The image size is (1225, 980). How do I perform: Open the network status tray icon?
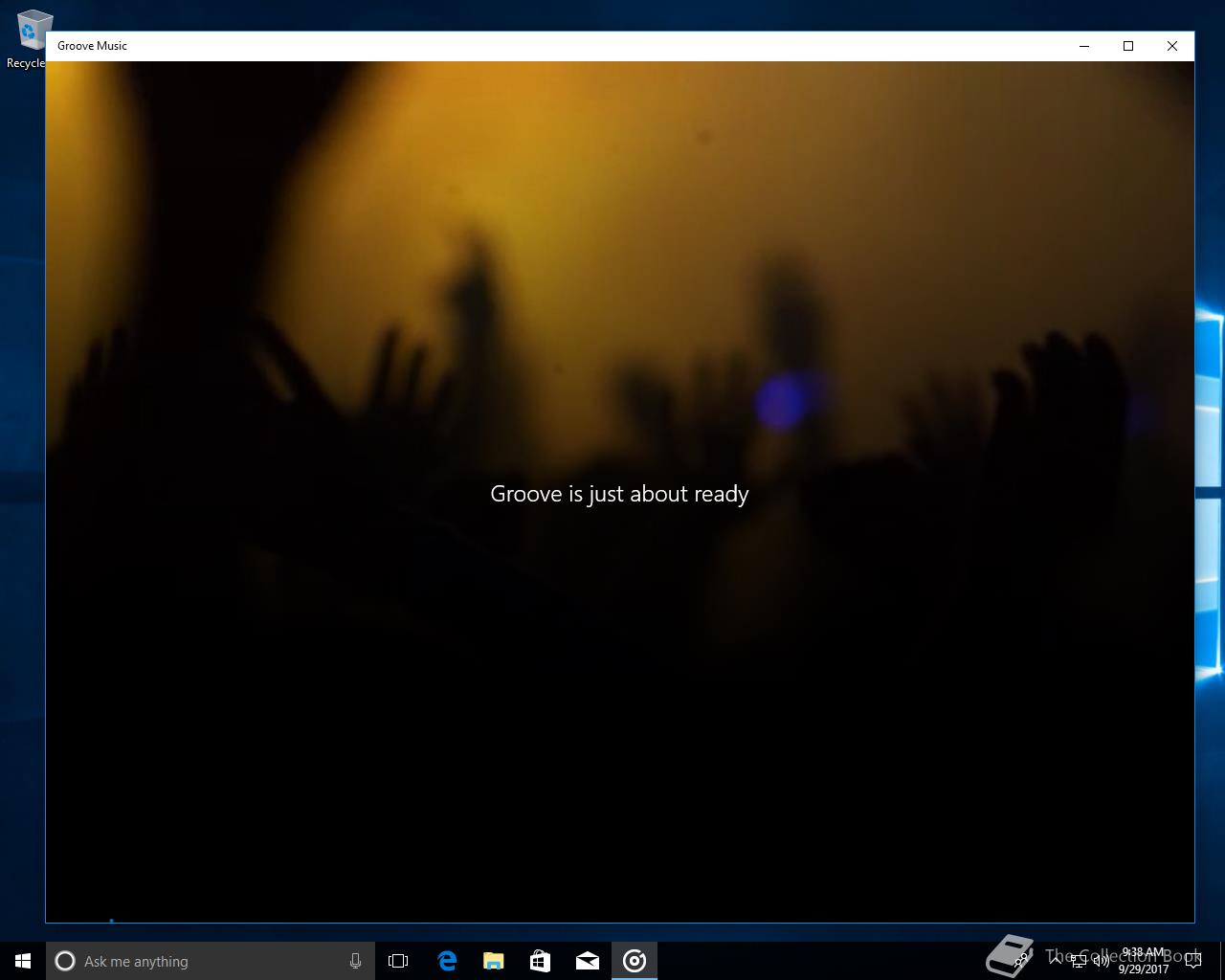(x=1079, y=961)
